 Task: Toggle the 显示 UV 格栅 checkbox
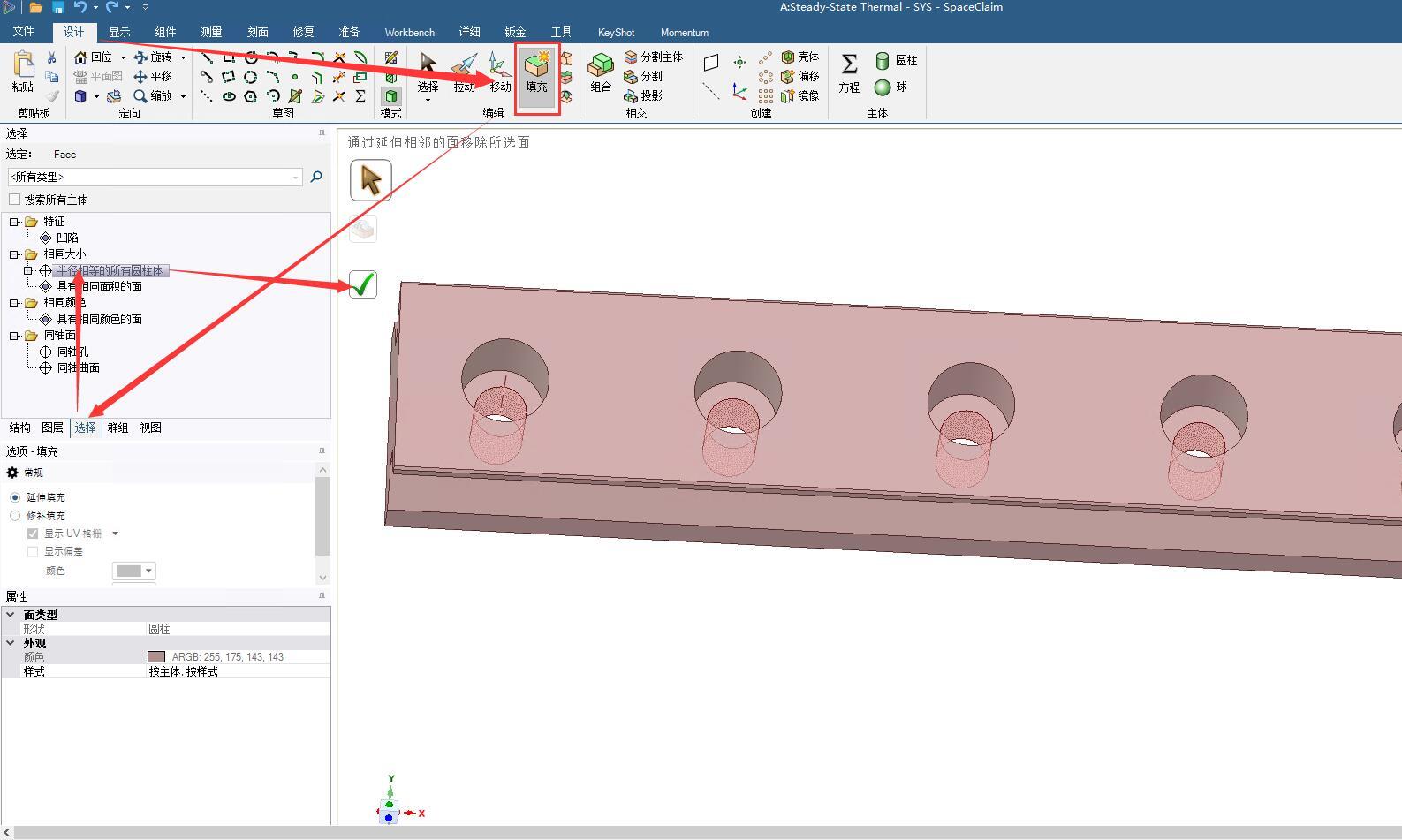(x=33, y=534)
